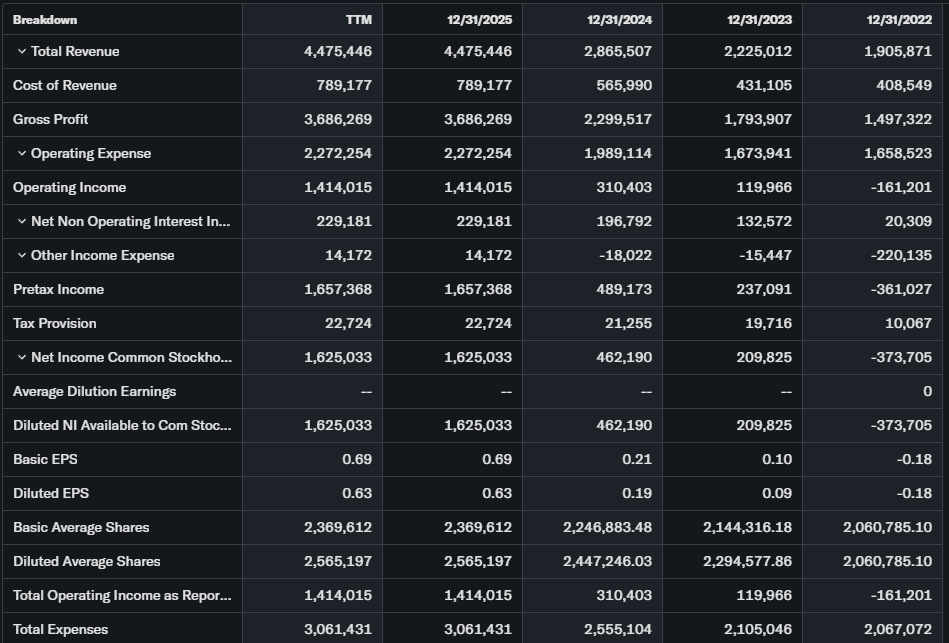
Task: Expand the Total Revenue row chevron
Action: point(21,51)
